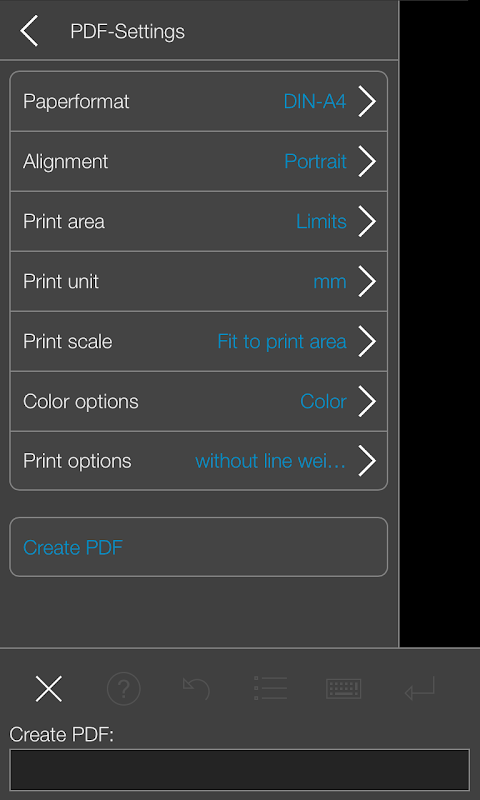
Task: Open the Alignment chevron beside Portrait
Action: pyautogui.click(x=367, y=161)
